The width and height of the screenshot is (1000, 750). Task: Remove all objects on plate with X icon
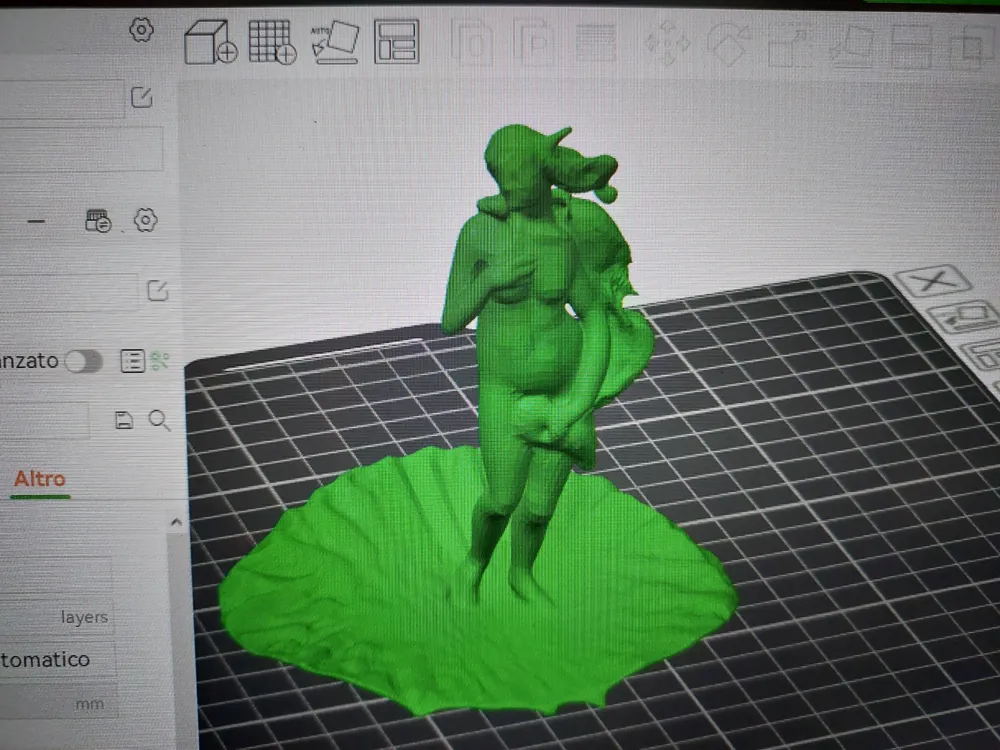coord(932,280)
